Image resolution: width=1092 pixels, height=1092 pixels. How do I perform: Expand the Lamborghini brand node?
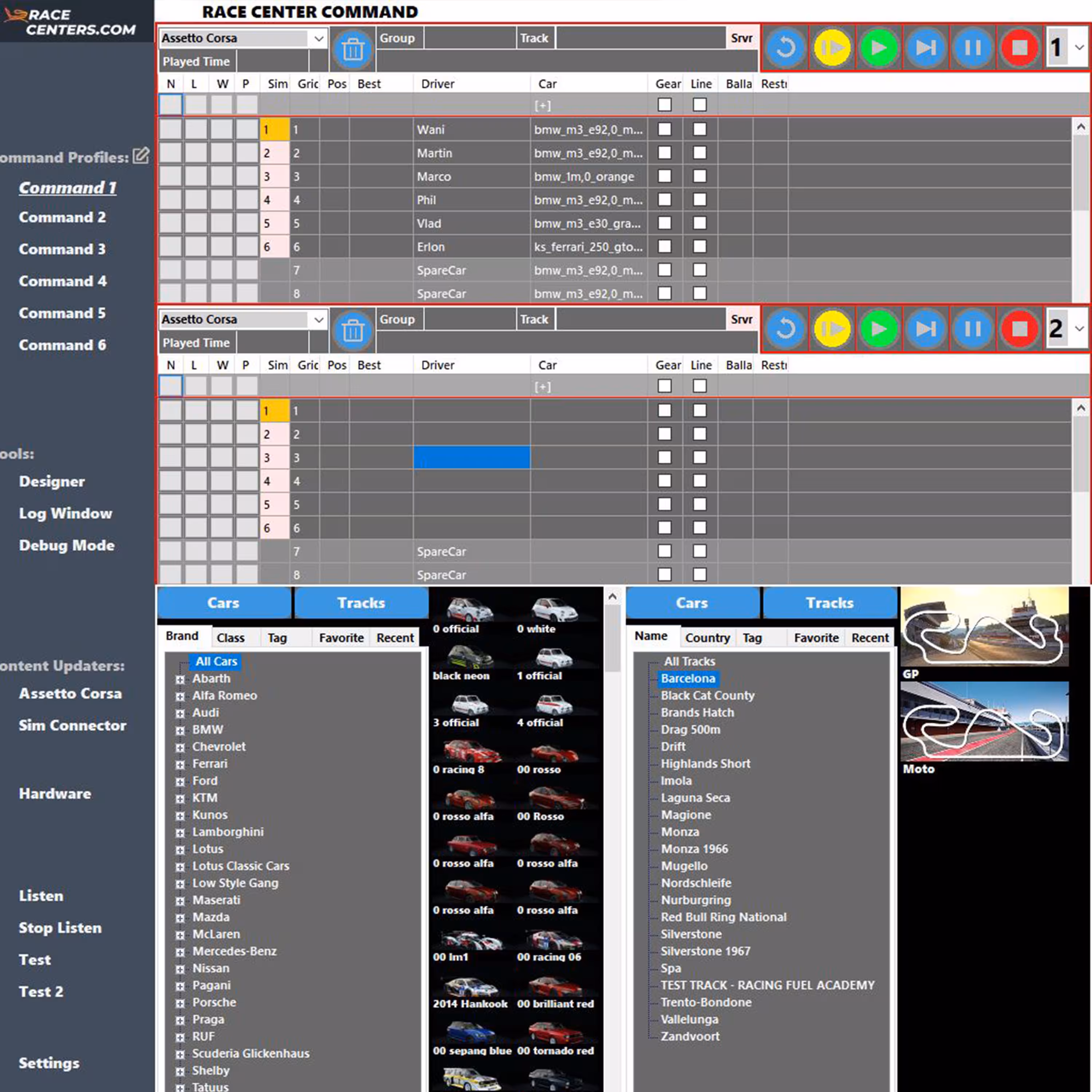pyautogui.click(x=180, y=832)
